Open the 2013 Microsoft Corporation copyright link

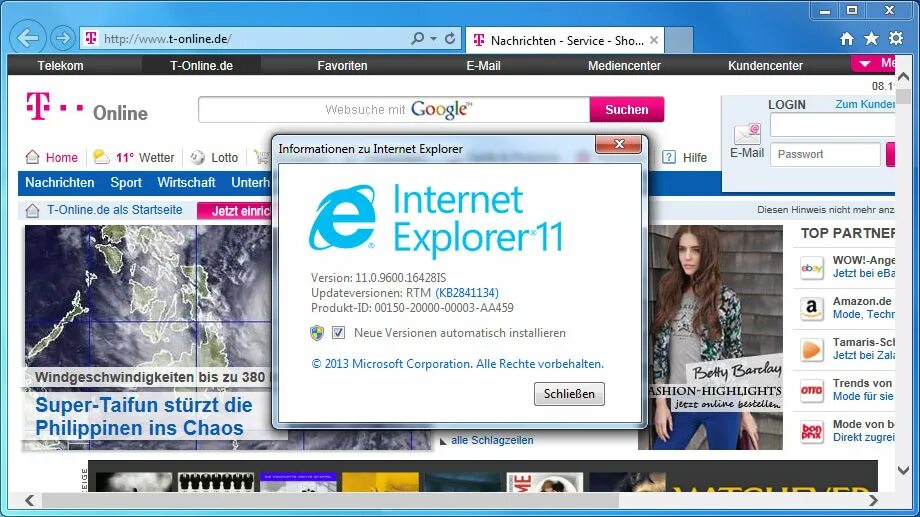point(458,364)
